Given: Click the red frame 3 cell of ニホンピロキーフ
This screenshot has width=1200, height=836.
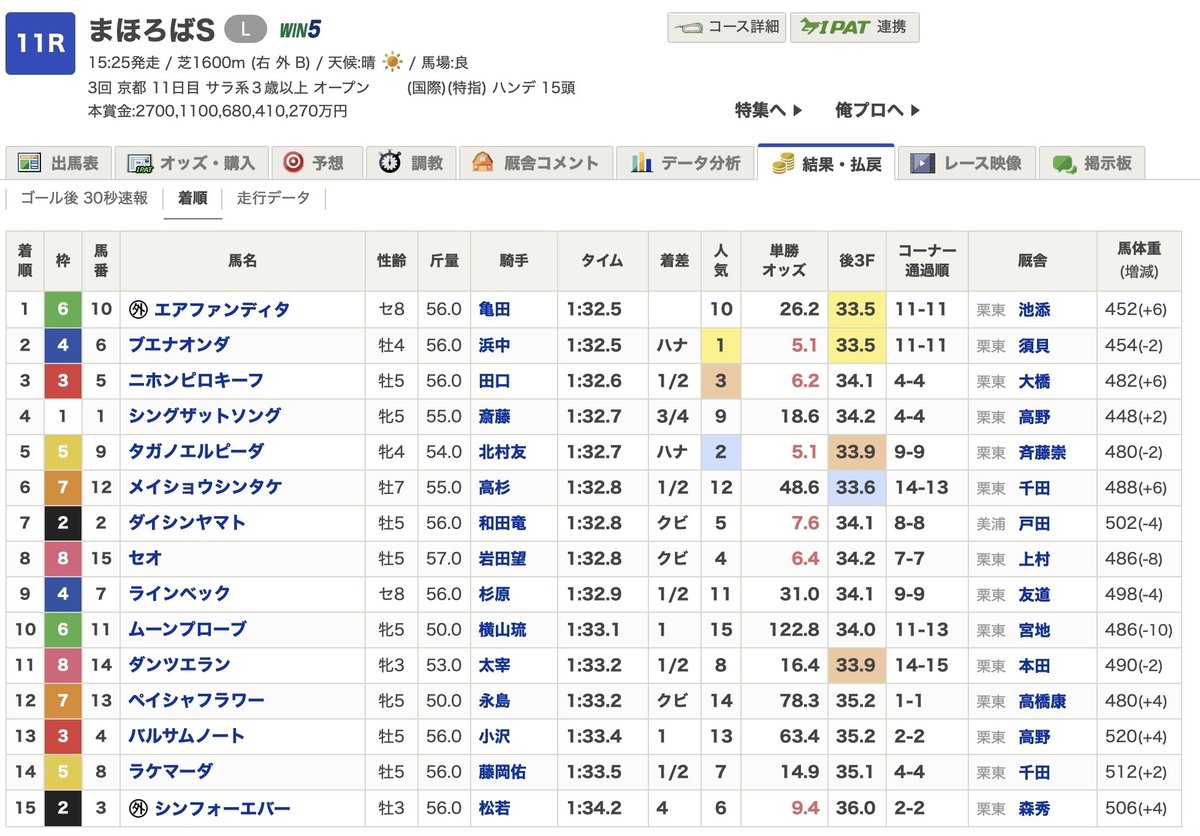Looking at the screenshot, I should [x=63, y=380].
